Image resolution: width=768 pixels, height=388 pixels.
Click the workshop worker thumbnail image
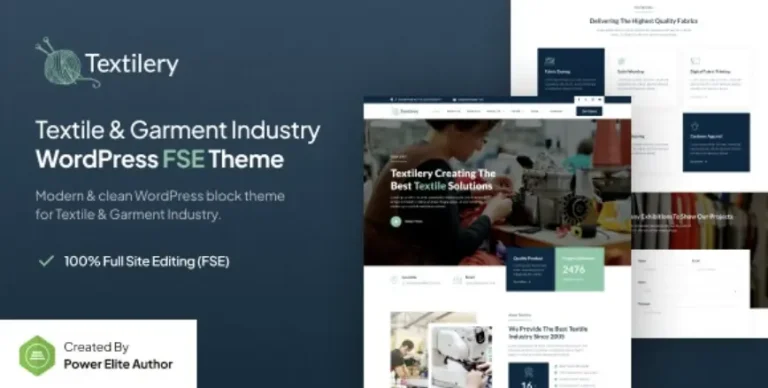(409, 350)
